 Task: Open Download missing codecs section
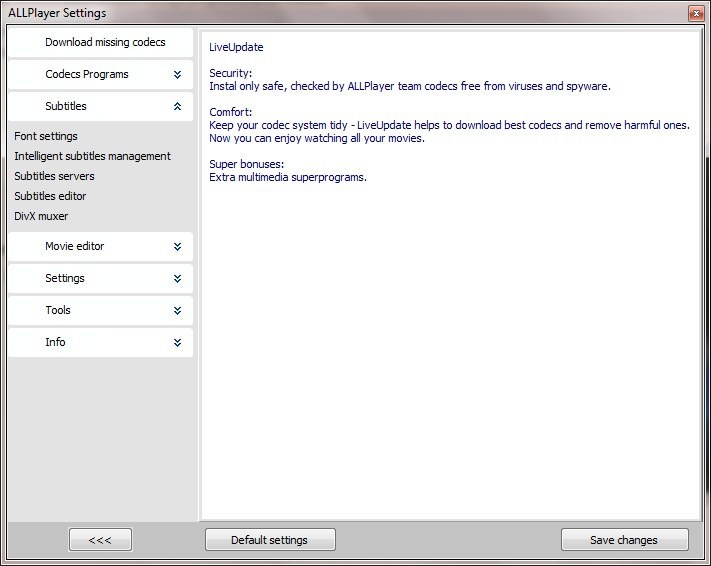click(x=101, y=42)
